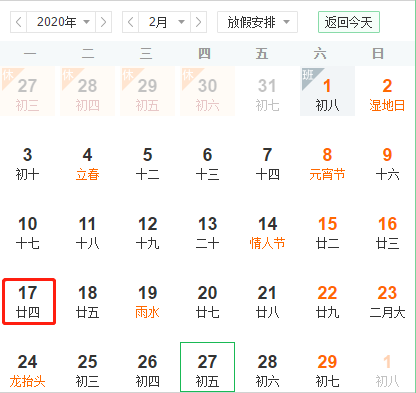Select January 29 初五 cell
This screenshot has width=416, height=393.
click(x=147, y=91)
